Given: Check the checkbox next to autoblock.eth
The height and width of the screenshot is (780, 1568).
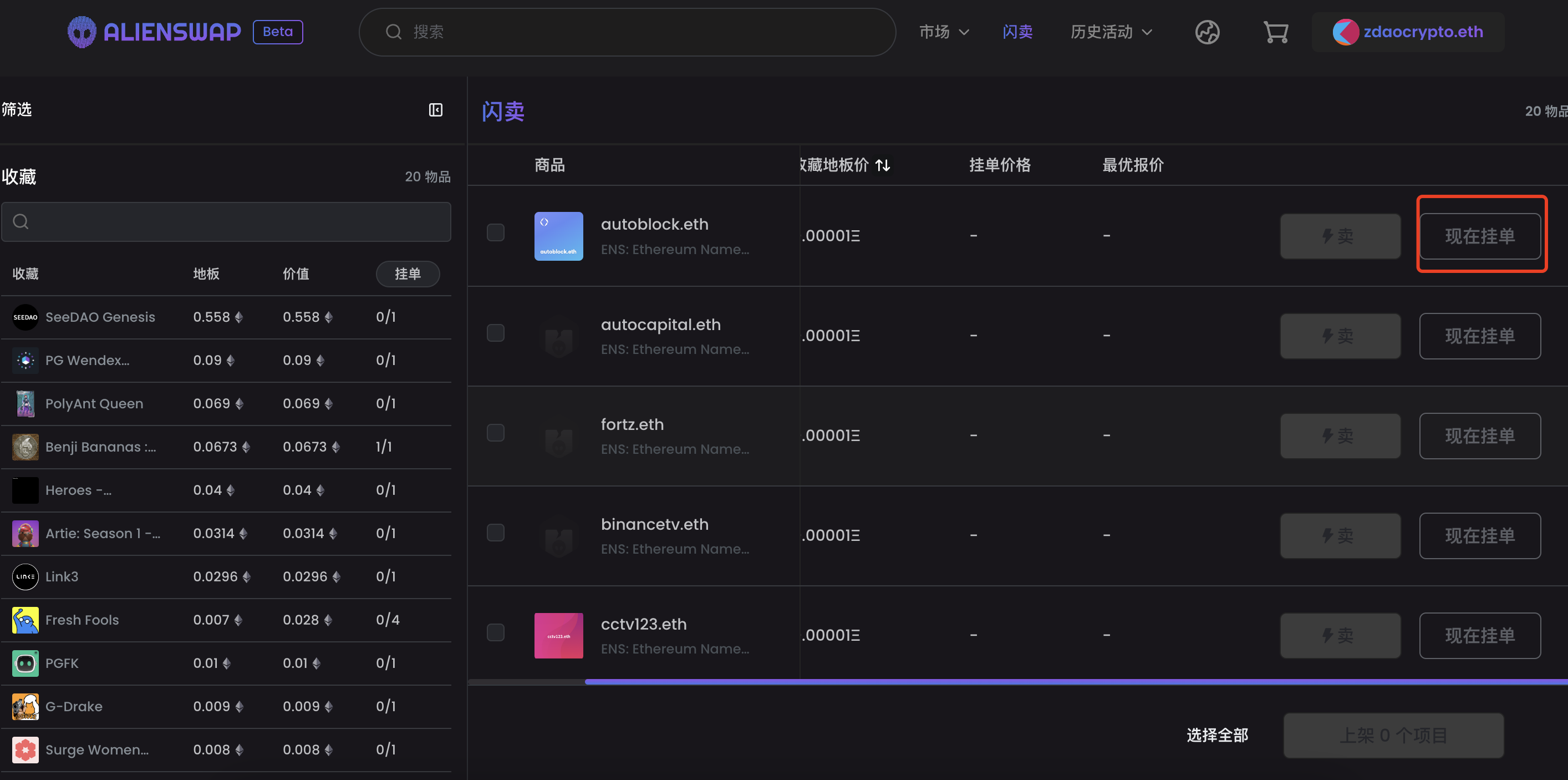Looking at the screenshot, I should (496, 232).
